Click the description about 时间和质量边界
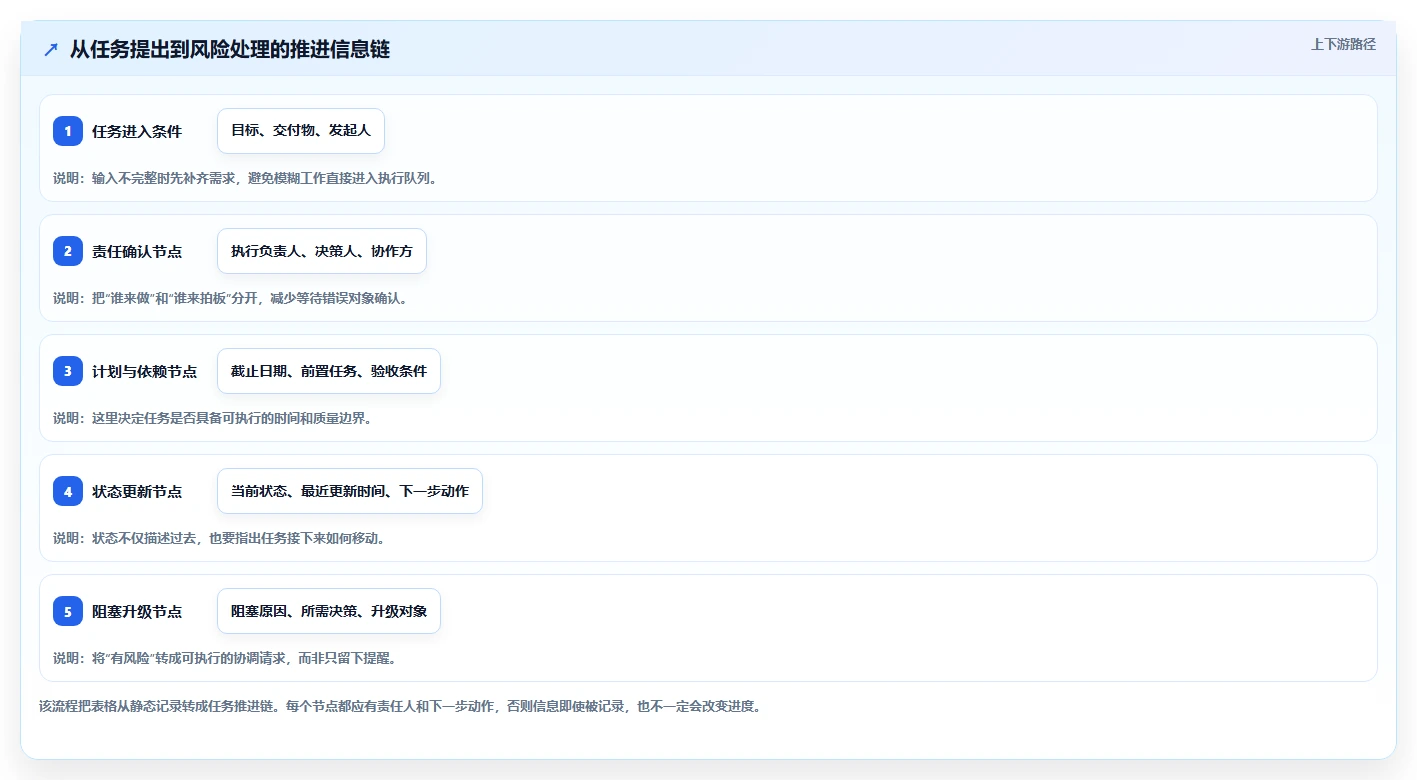The height and width of the screenshot is (780, 1417). point(213,418)
